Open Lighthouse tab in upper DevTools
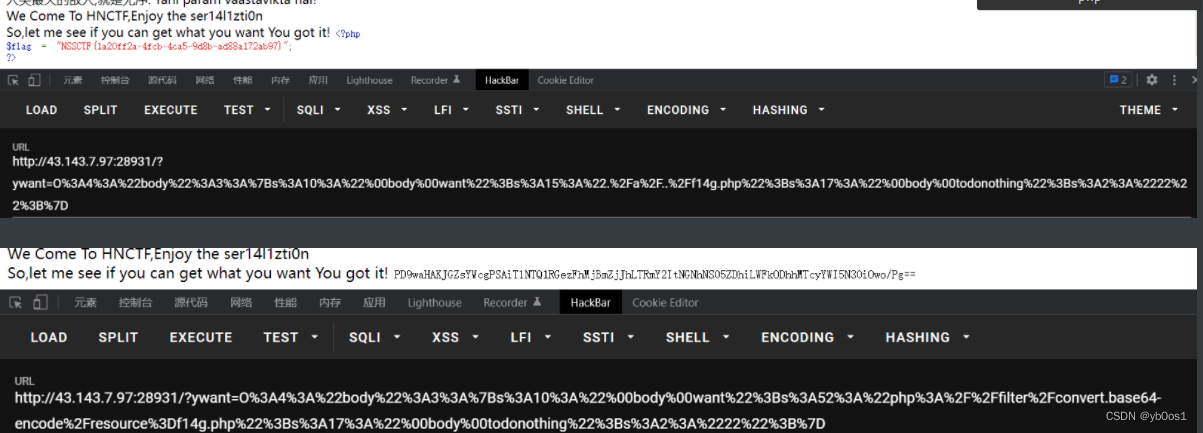The height and width of the screenshot is (433, 1203). [369, 80]
